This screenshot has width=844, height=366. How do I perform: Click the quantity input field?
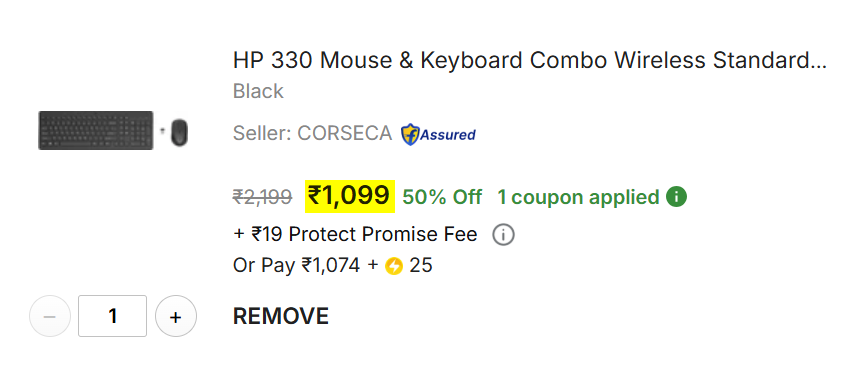[x=112, y=316]
